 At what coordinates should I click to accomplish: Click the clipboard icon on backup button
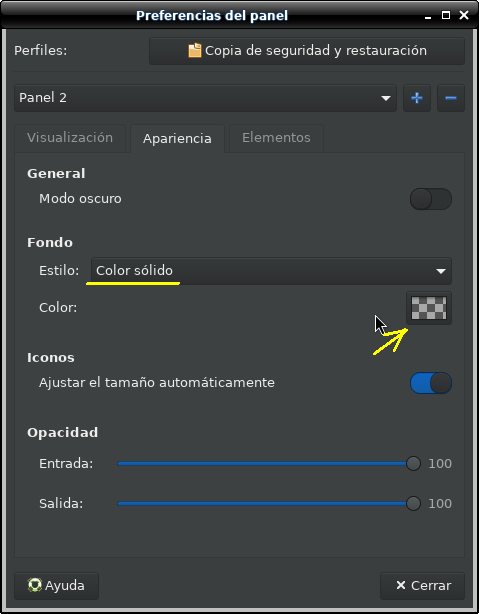point(195,51)
